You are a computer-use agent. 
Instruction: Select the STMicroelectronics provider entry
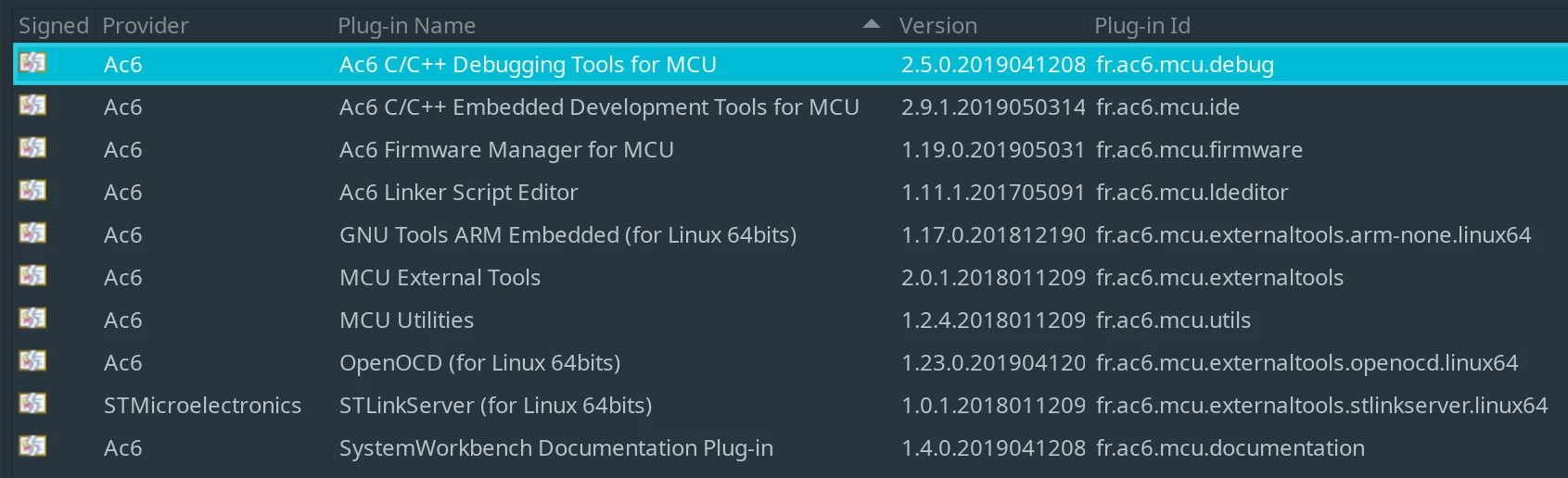(x=202, y=406)
